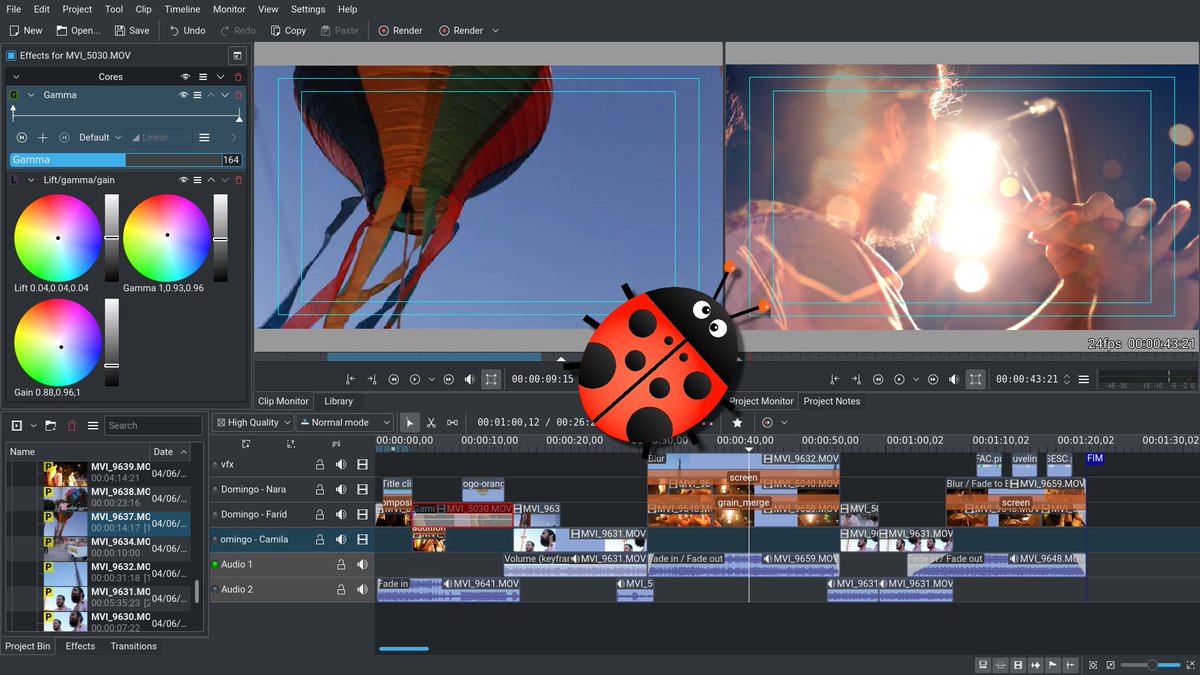This screenshot has height=675, width=1200.
Task: Click the New project toolbar button
Action: tap(26, 30)
